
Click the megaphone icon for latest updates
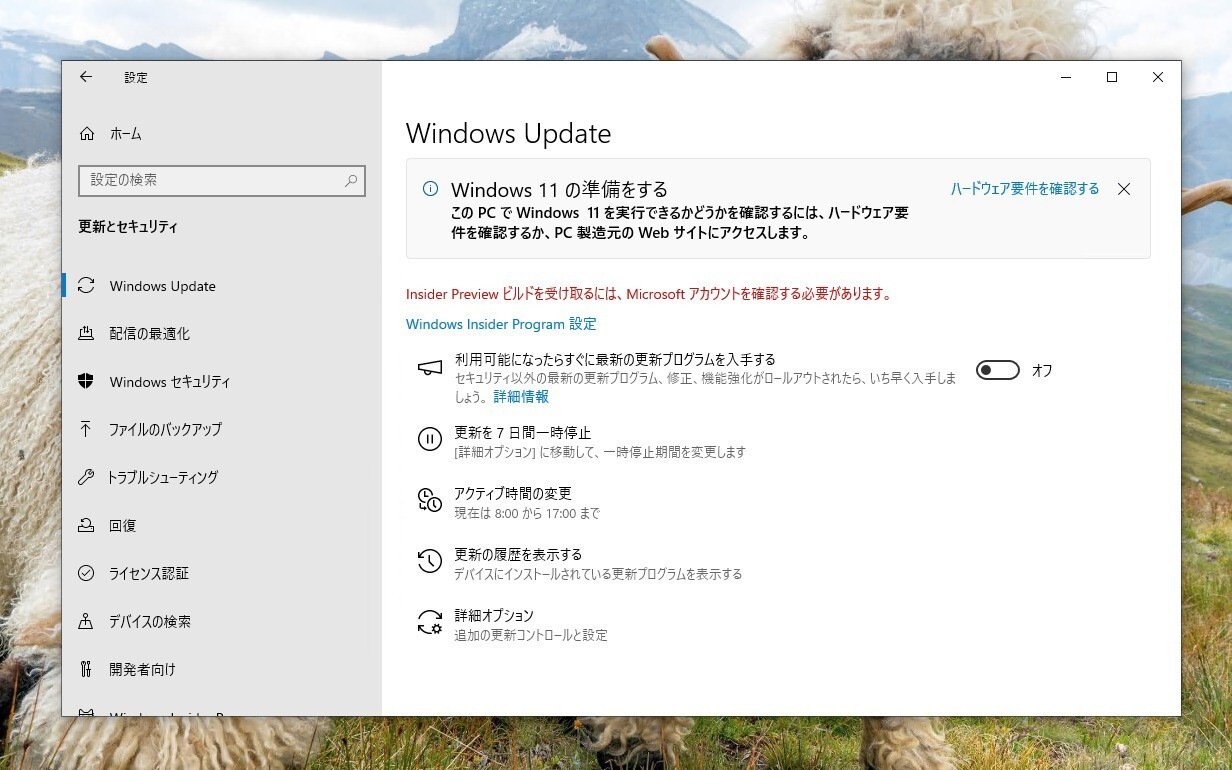(429, 368)
